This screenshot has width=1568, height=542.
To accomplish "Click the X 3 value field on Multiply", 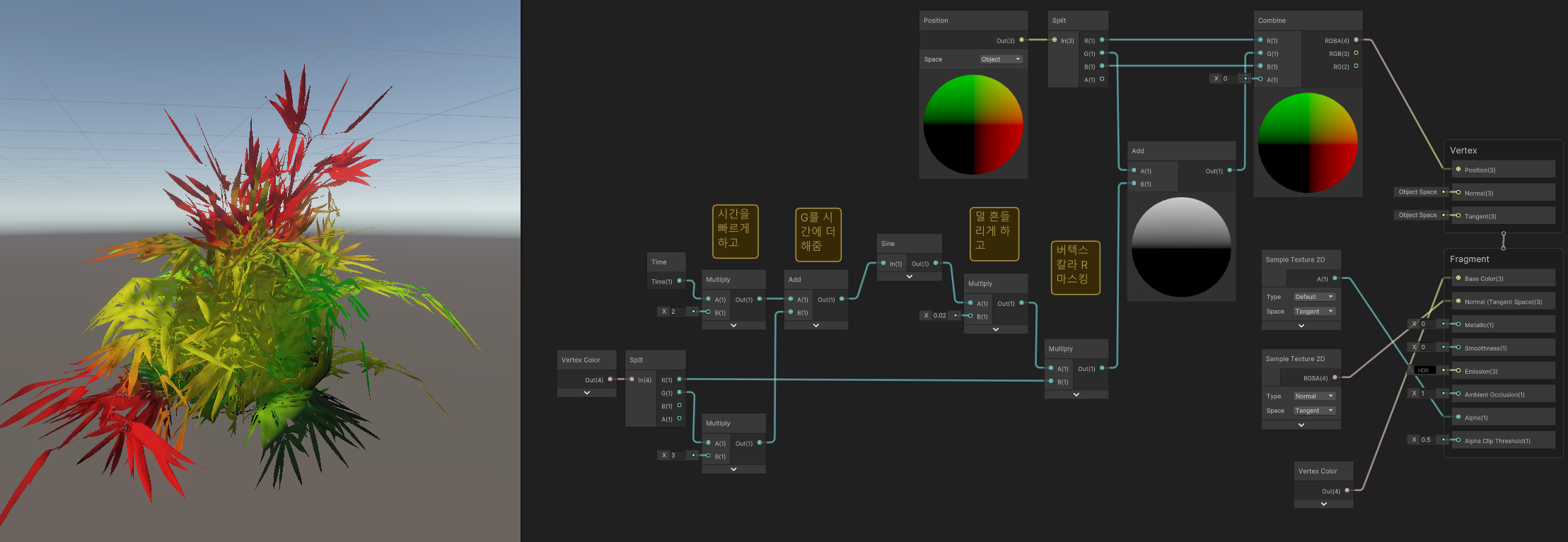I will [x=677, y=455].
